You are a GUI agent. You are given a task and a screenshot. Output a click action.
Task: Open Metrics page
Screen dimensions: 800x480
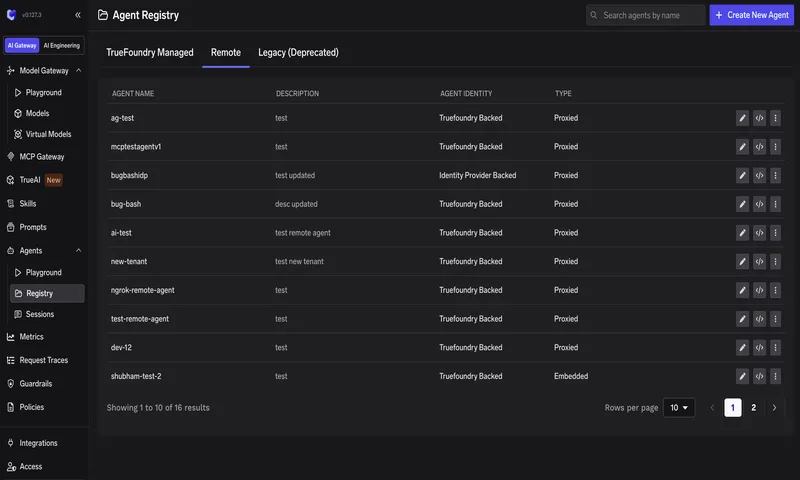coord(31,337)
